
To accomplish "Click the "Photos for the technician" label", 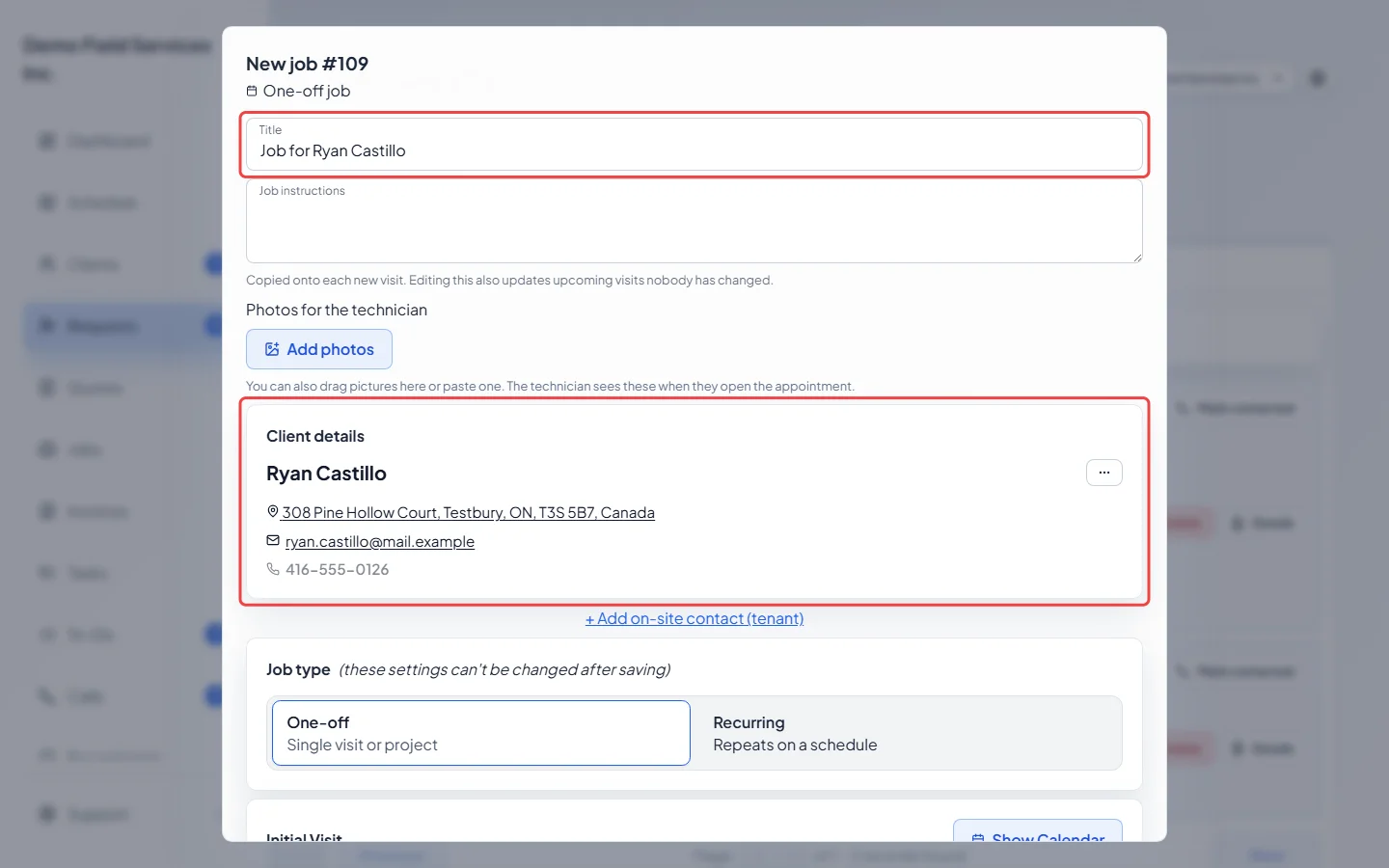I will [x=337, y=310].
